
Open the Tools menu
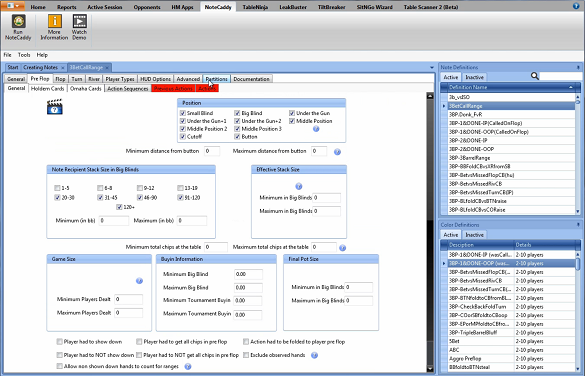(24, 55)
